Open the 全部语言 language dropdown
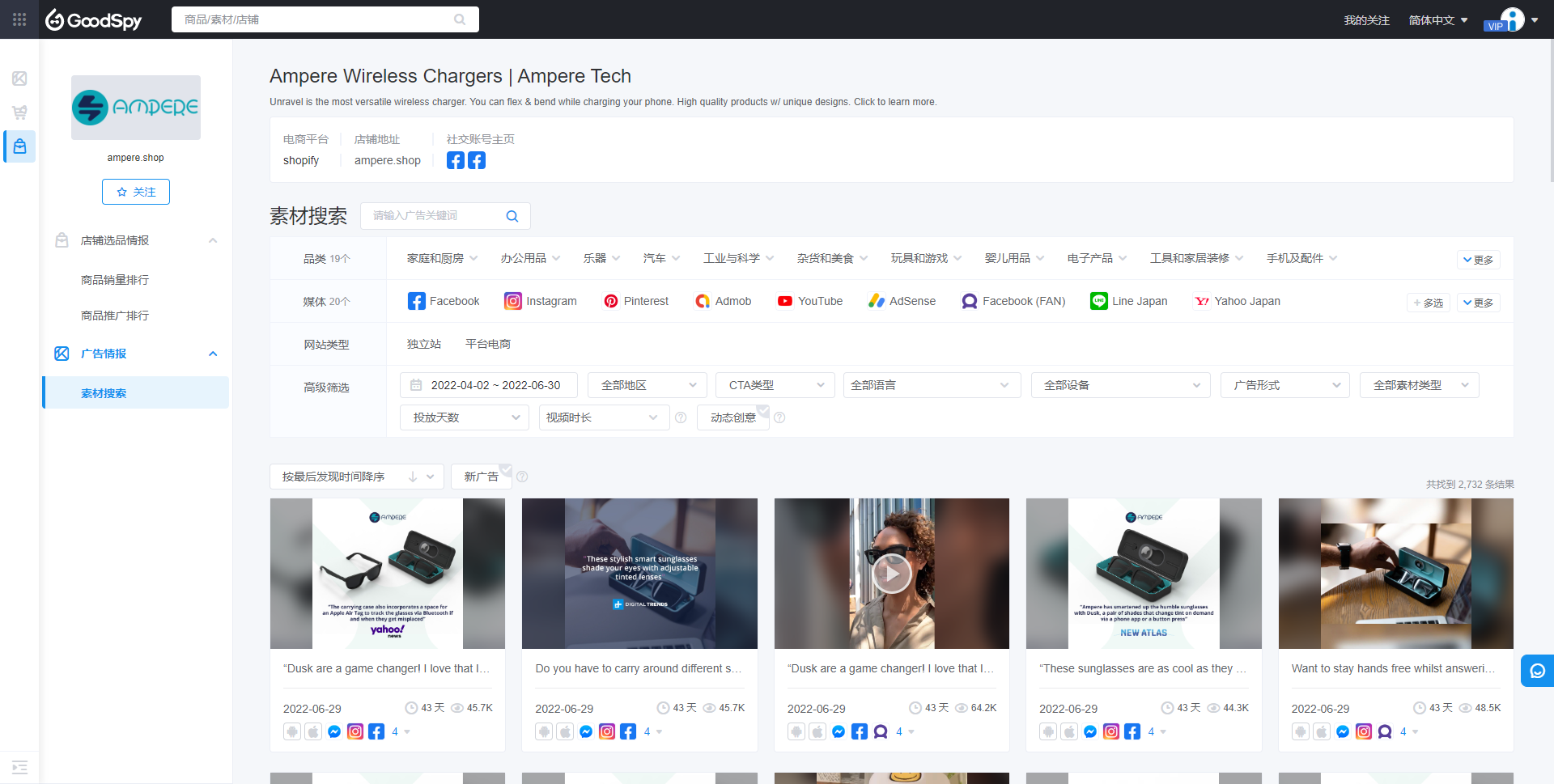The image size is (1554, 784). [932, 385]
